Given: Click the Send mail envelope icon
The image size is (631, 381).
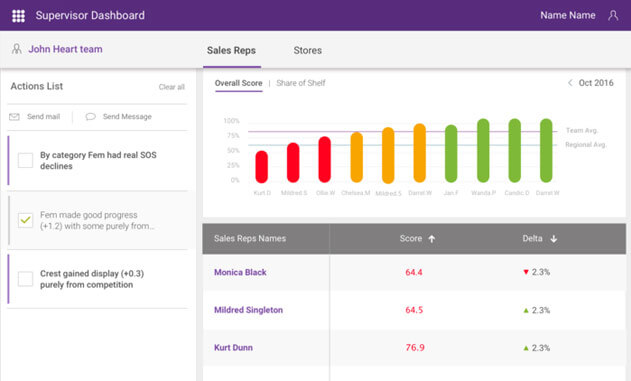Looking at the screenshot, I should click(x=14, y=117).
